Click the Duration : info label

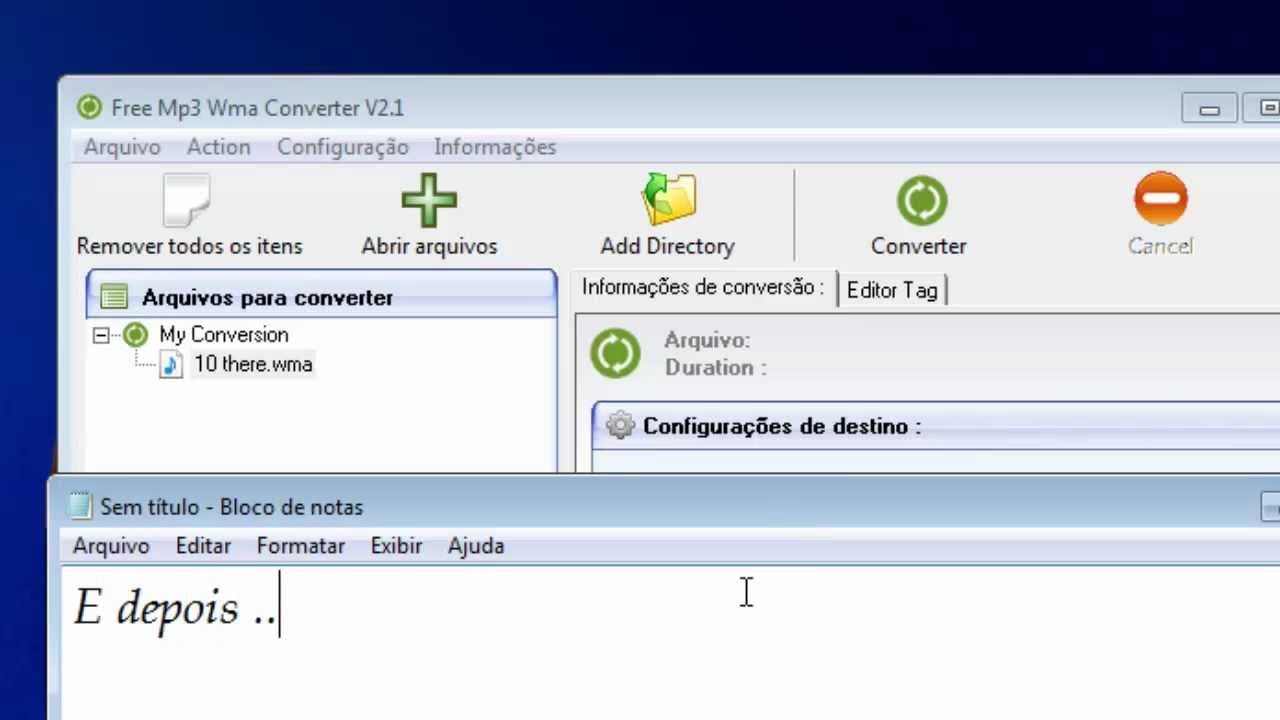tap(716, 367)
